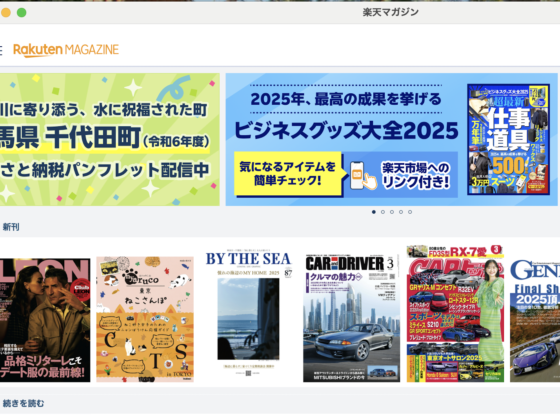Open the LEON magazine cover
This screenshot has width=560, height=420.
coord(45,320)
